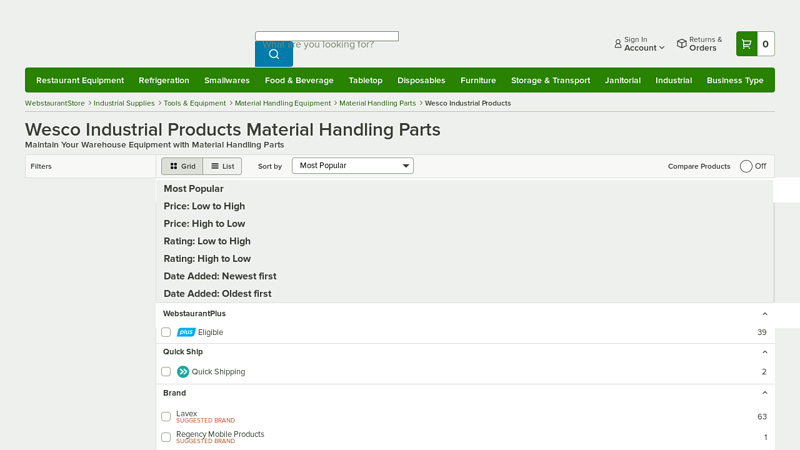
Task: Go to WebstaurantStore breadcrumb link
Action: click(x=55, y=103)
